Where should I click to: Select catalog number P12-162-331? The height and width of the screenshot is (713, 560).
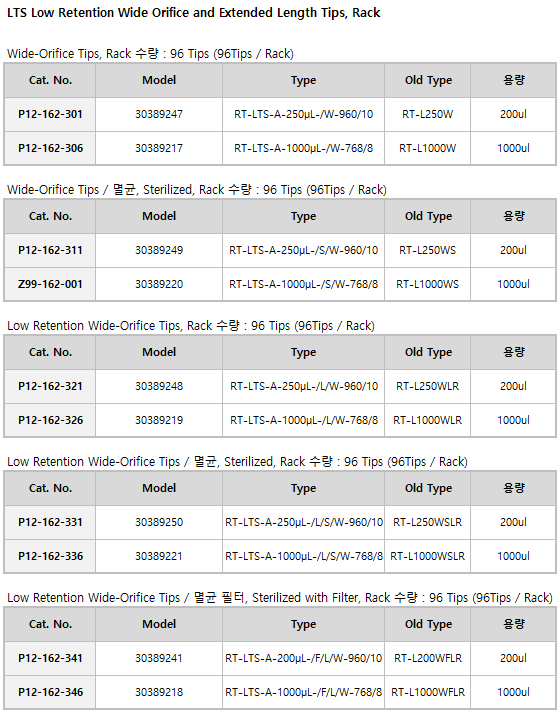(x=50, y=522)
